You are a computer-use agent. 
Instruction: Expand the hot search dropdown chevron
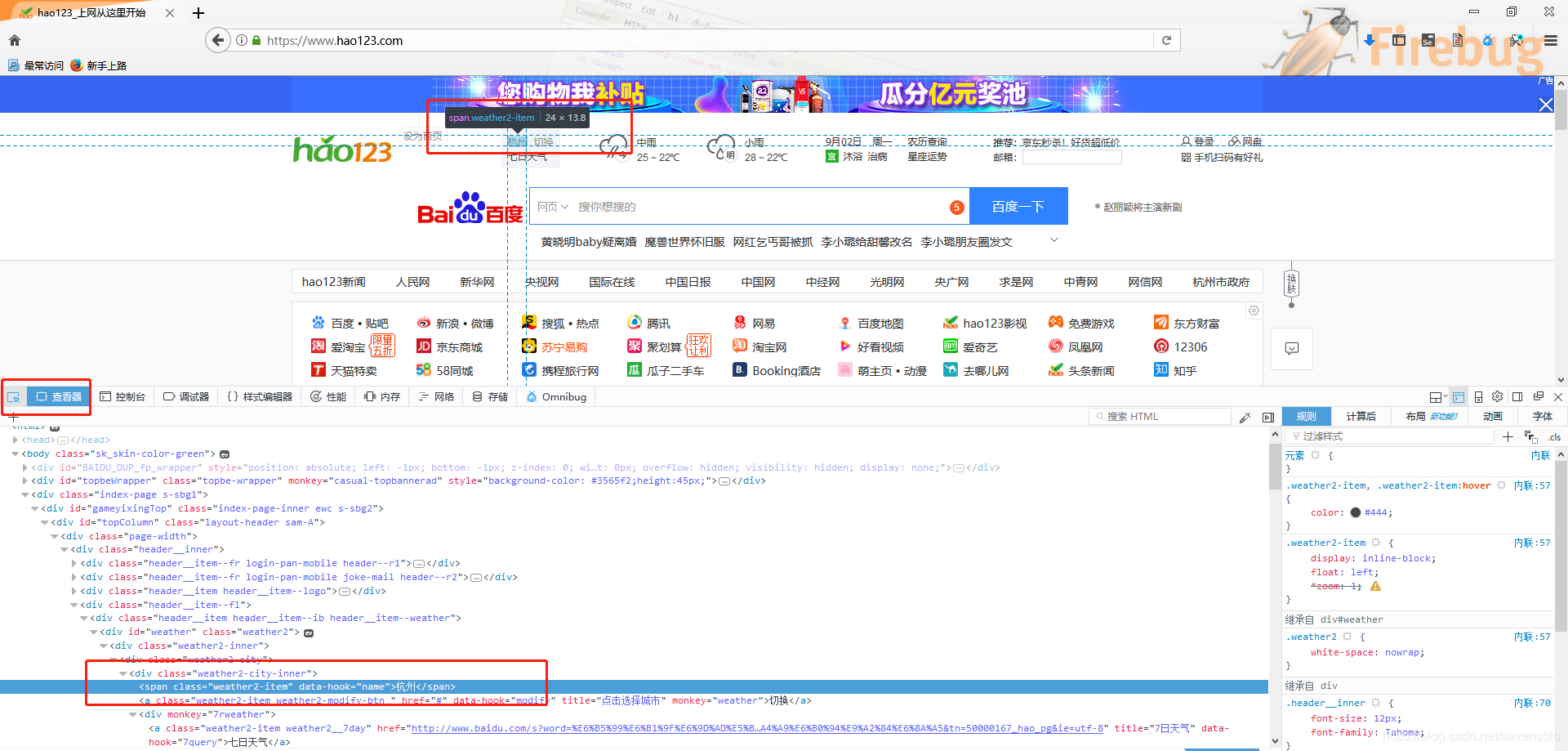click(1053, 240)
